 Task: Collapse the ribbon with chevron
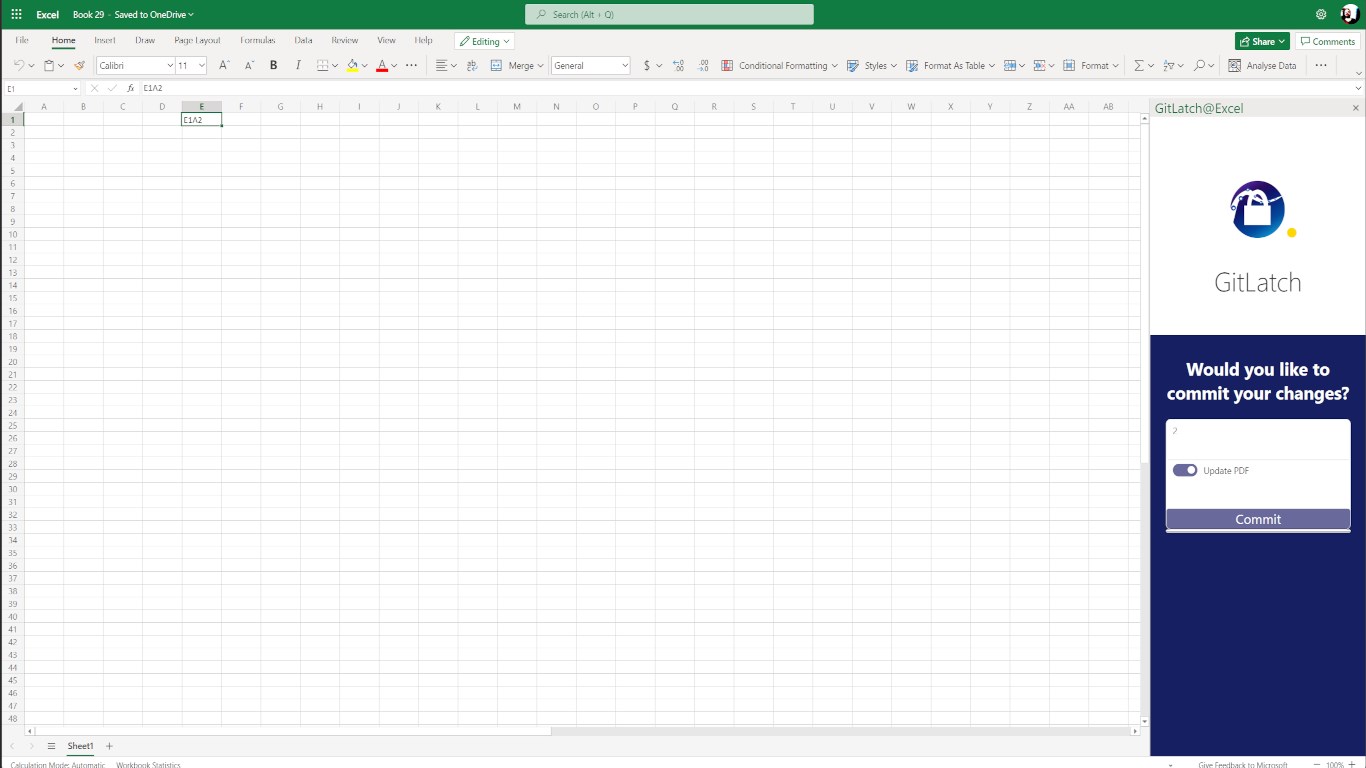[1358, 73]
